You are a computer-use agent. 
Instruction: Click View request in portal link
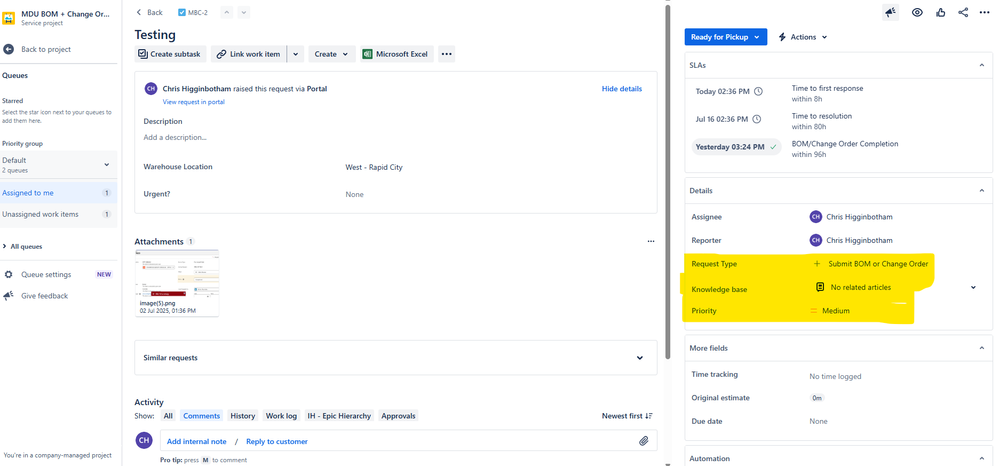coord(194,102)
